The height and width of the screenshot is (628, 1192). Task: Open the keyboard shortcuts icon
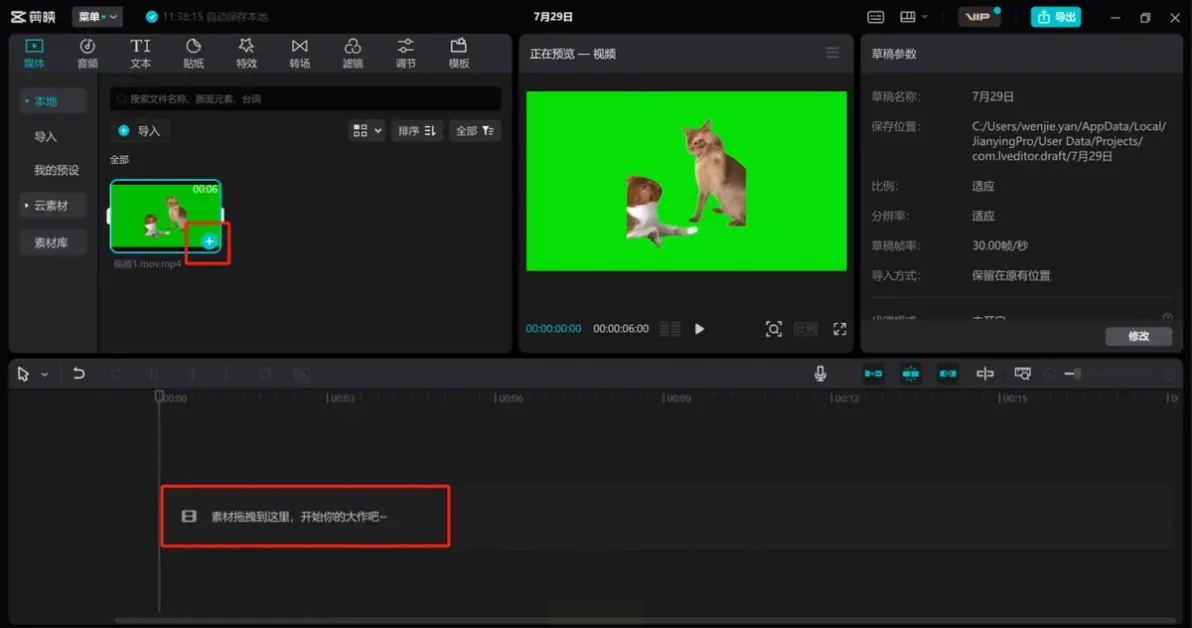click(876, 17)
